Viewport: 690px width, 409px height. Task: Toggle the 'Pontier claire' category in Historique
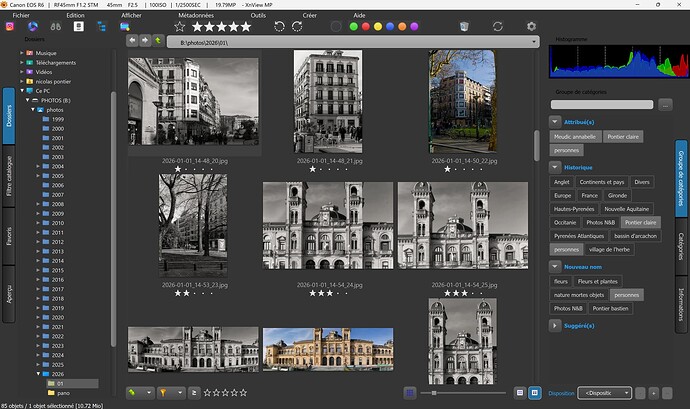point(639,222)
